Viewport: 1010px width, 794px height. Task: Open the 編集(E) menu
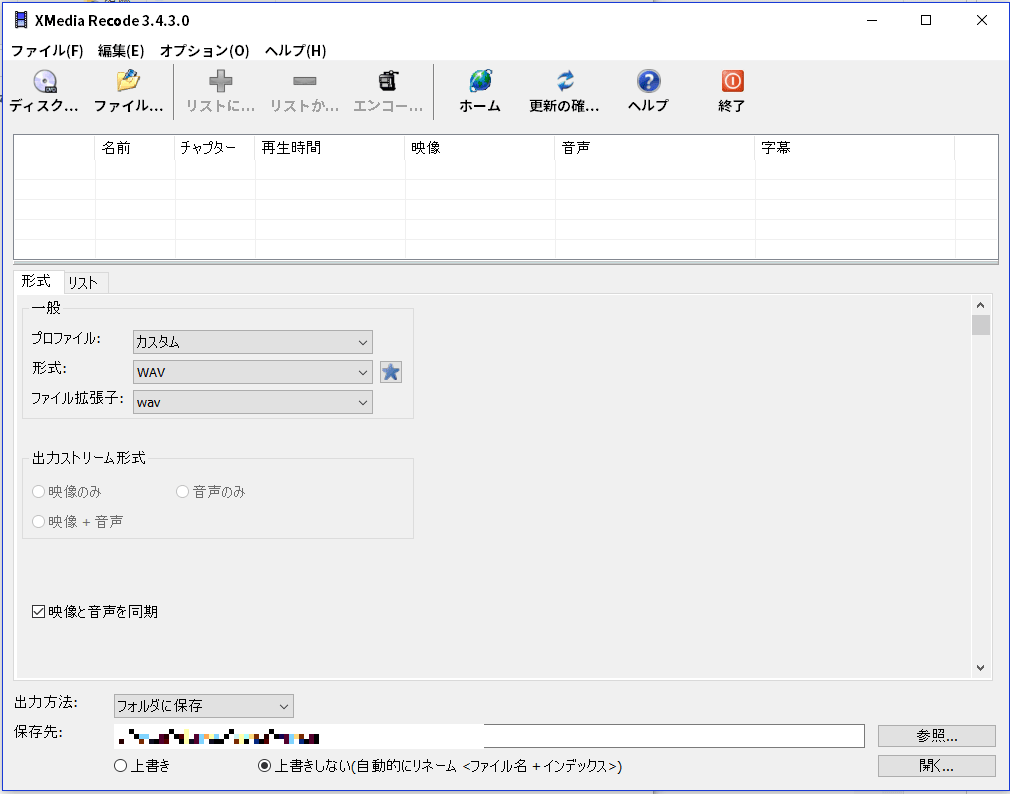[x=121, y=51]
